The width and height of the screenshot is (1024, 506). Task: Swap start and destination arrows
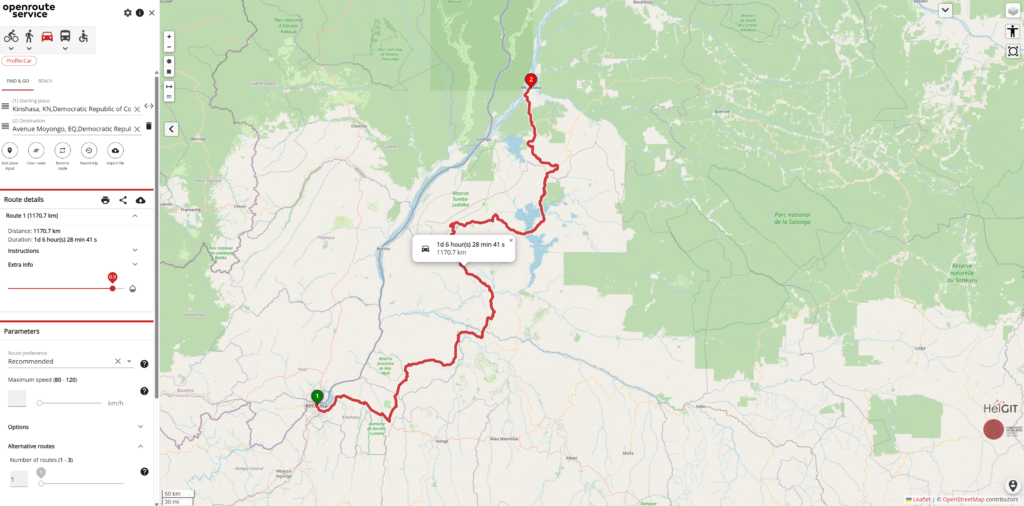[x=148, y=106]
